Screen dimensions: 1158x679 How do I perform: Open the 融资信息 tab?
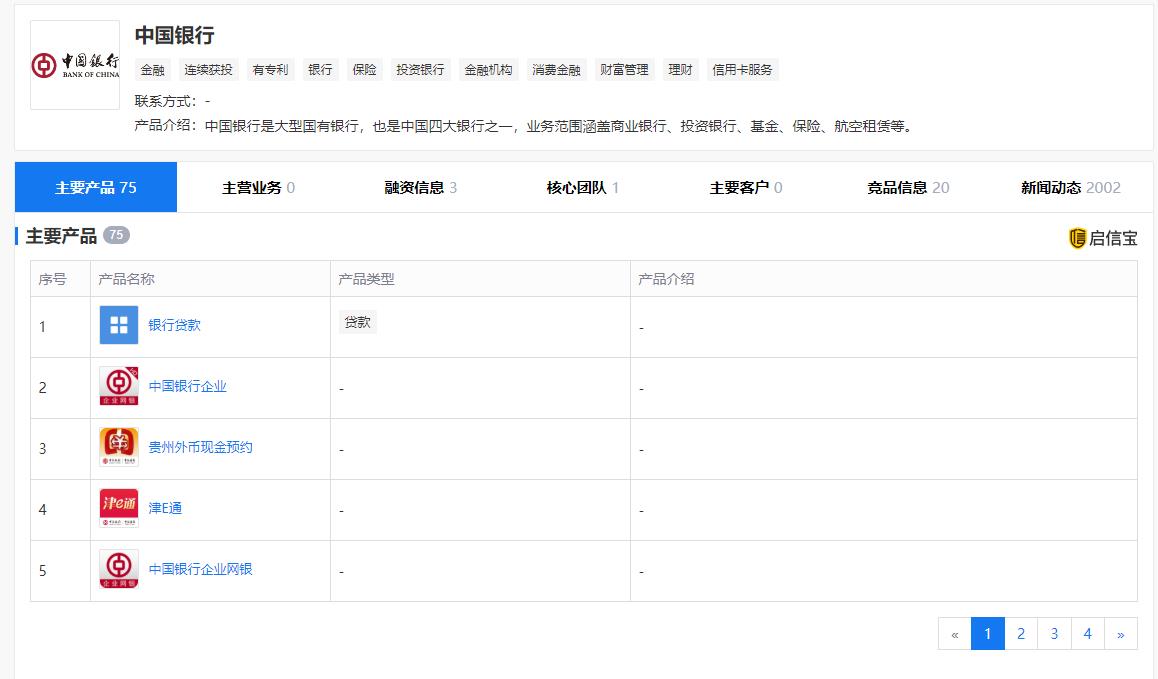421,188
